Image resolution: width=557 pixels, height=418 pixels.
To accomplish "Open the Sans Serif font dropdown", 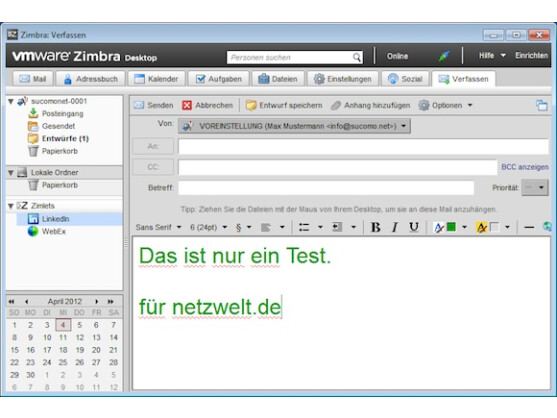I will 158,227.
